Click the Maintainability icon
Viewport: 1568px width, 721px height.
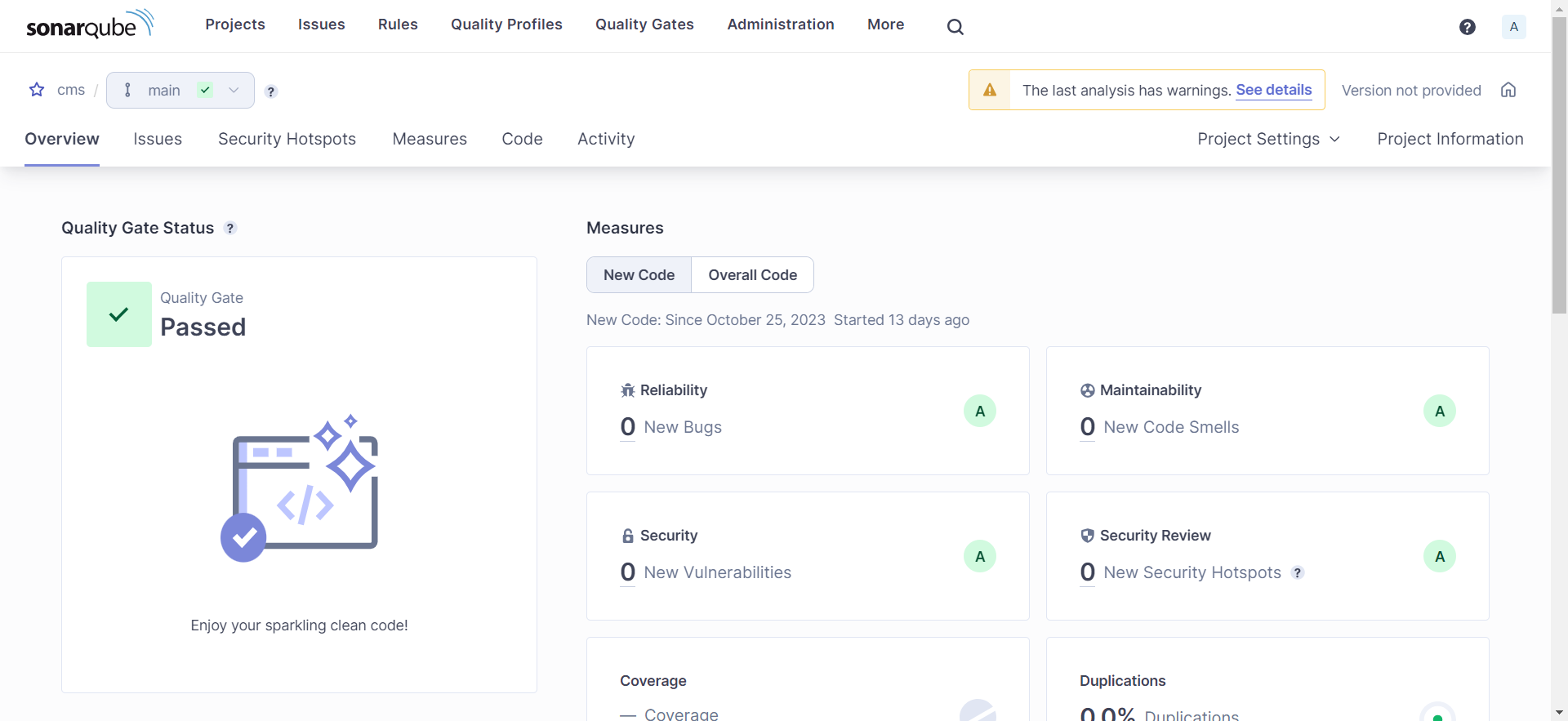click(x=1087, y=390)
